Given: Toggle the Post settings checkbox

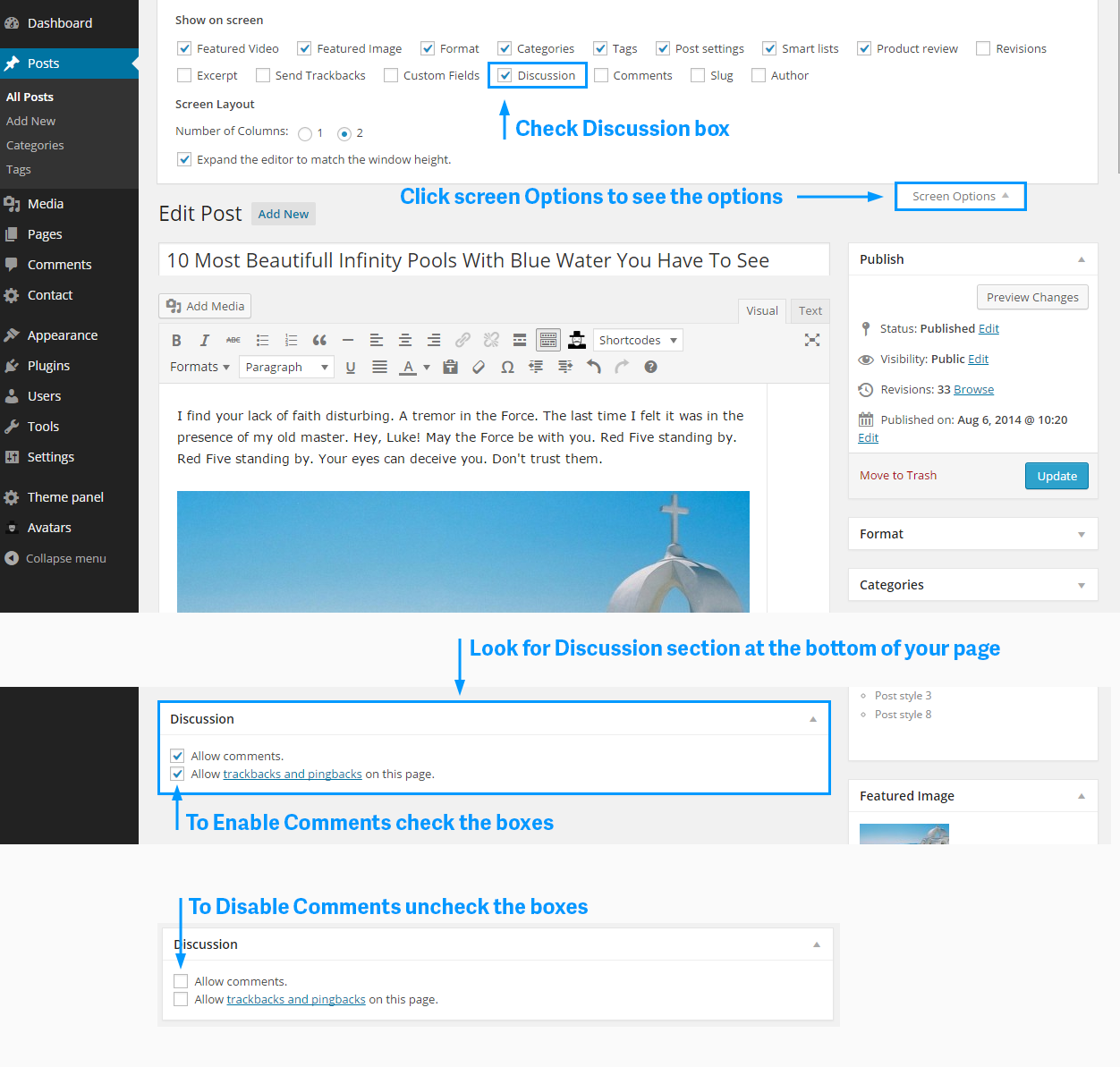Looking at the screenshot, I should (x=663, y=48).
